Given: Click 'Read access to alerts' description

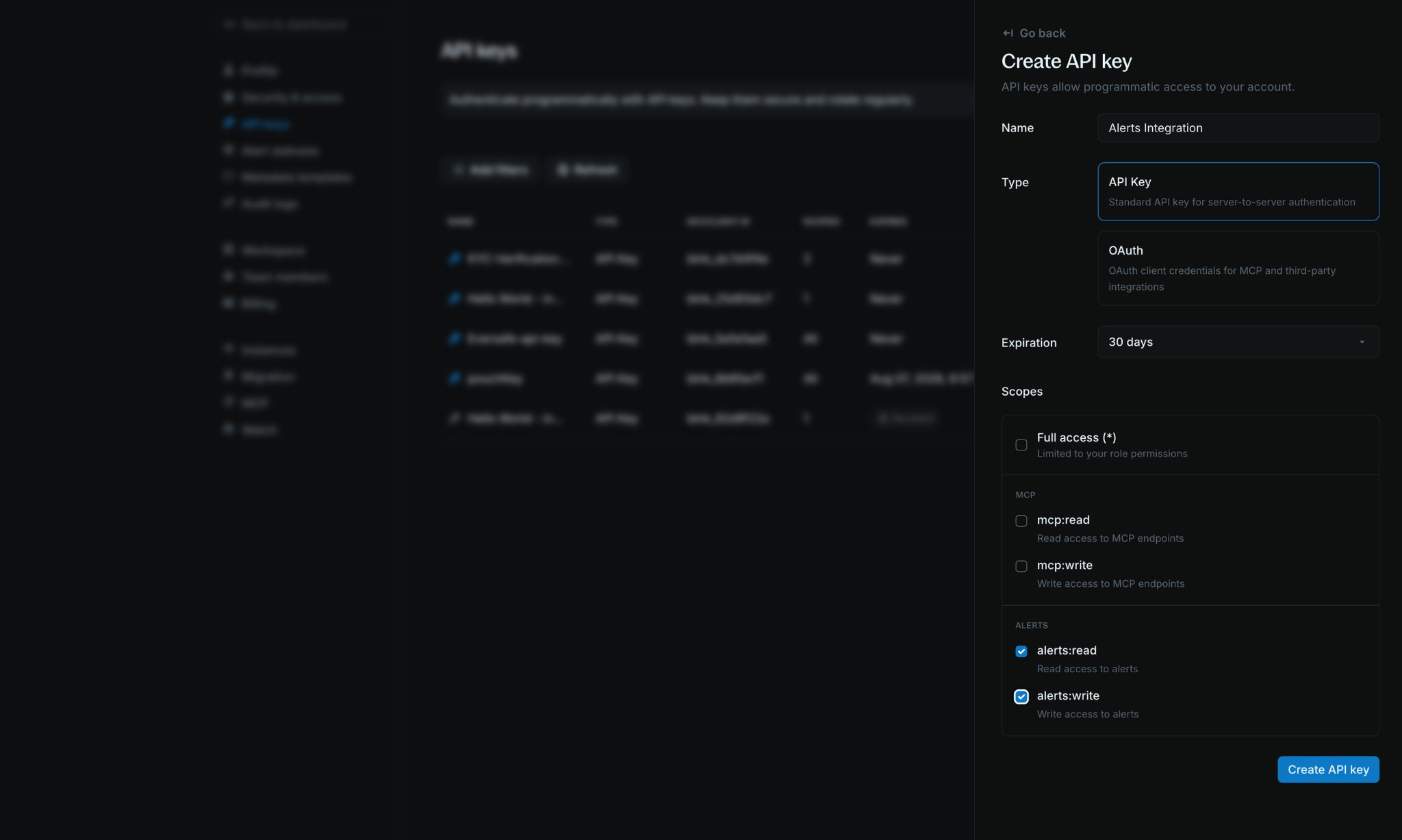Looking at the screenshot, I should click(1087, 669).
